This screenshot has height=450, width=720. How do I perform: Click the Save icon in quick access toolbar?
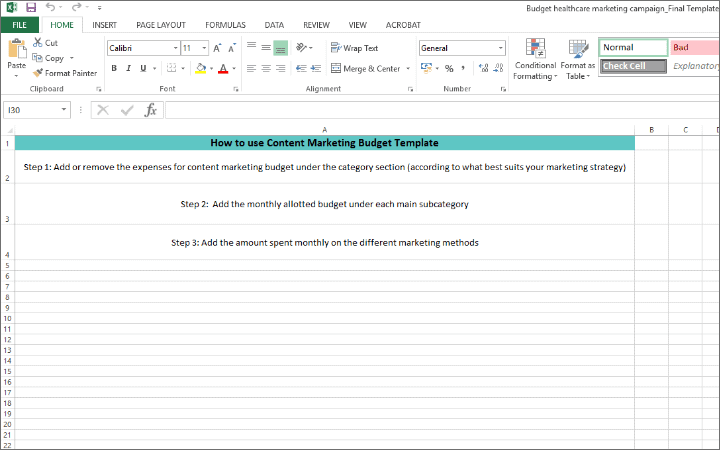point(30,7)
